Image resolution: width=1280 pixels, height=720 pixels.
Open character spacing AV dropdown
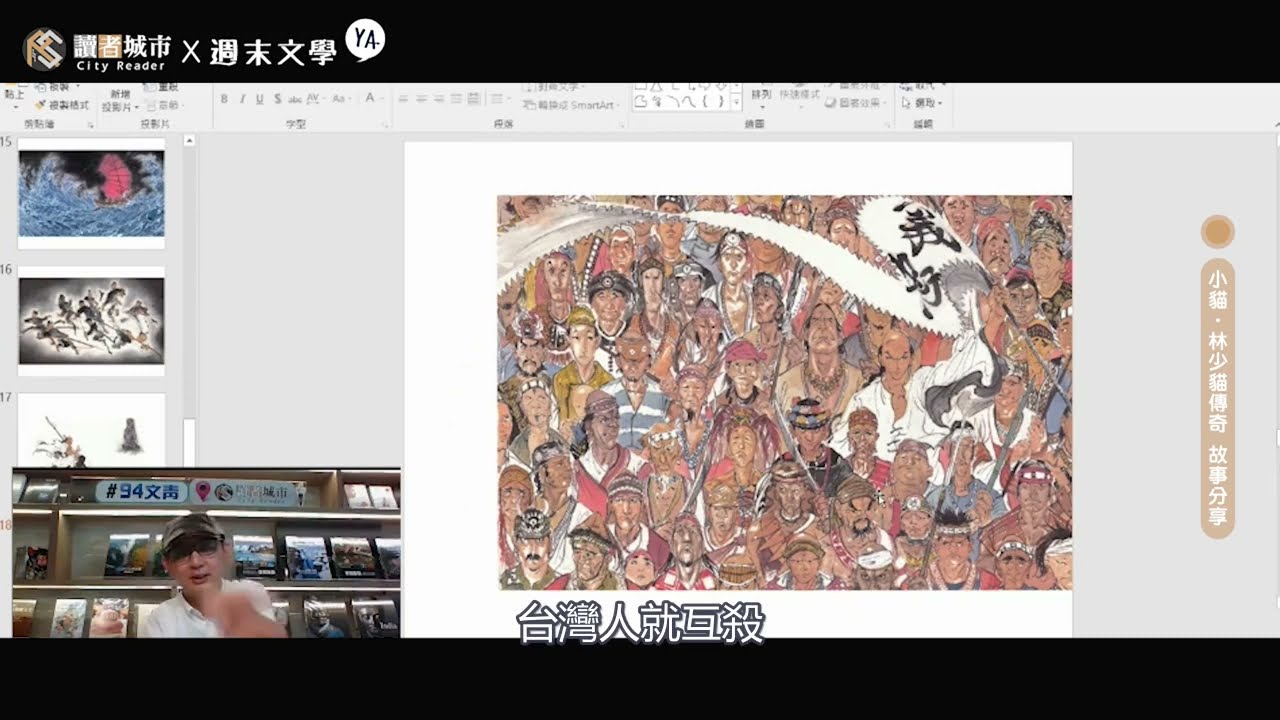[315, 99]
